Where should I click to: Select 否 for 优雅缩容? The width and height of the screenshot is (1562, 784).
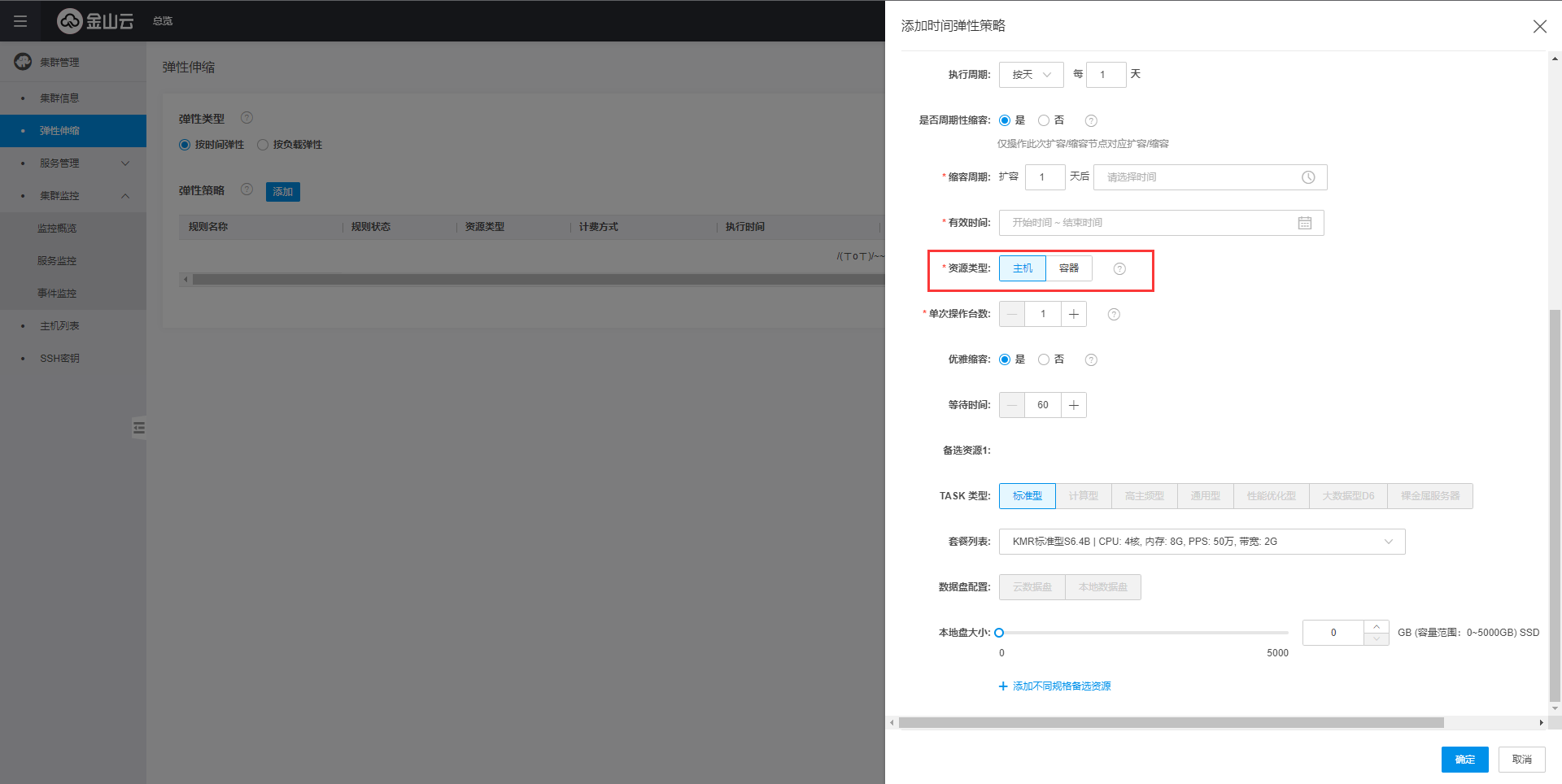click(x=1044, y=359)
